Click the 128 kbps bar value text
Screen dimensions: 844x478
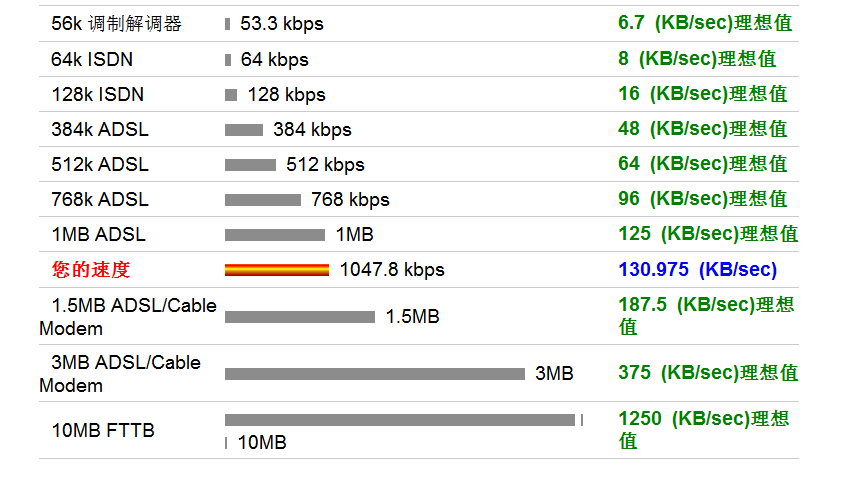pyautogui.click(x=286, y=95)
